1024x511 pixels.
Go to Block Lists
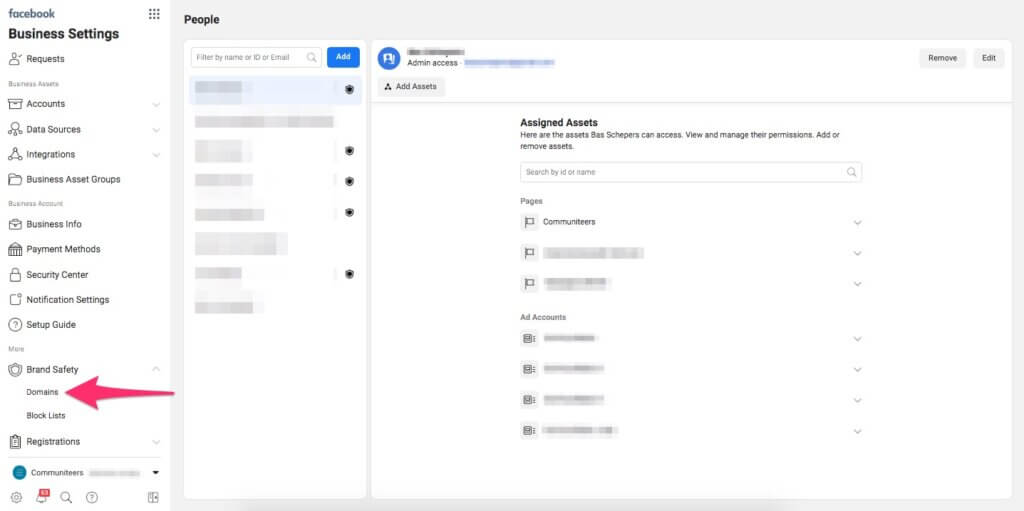click(46, 415)
